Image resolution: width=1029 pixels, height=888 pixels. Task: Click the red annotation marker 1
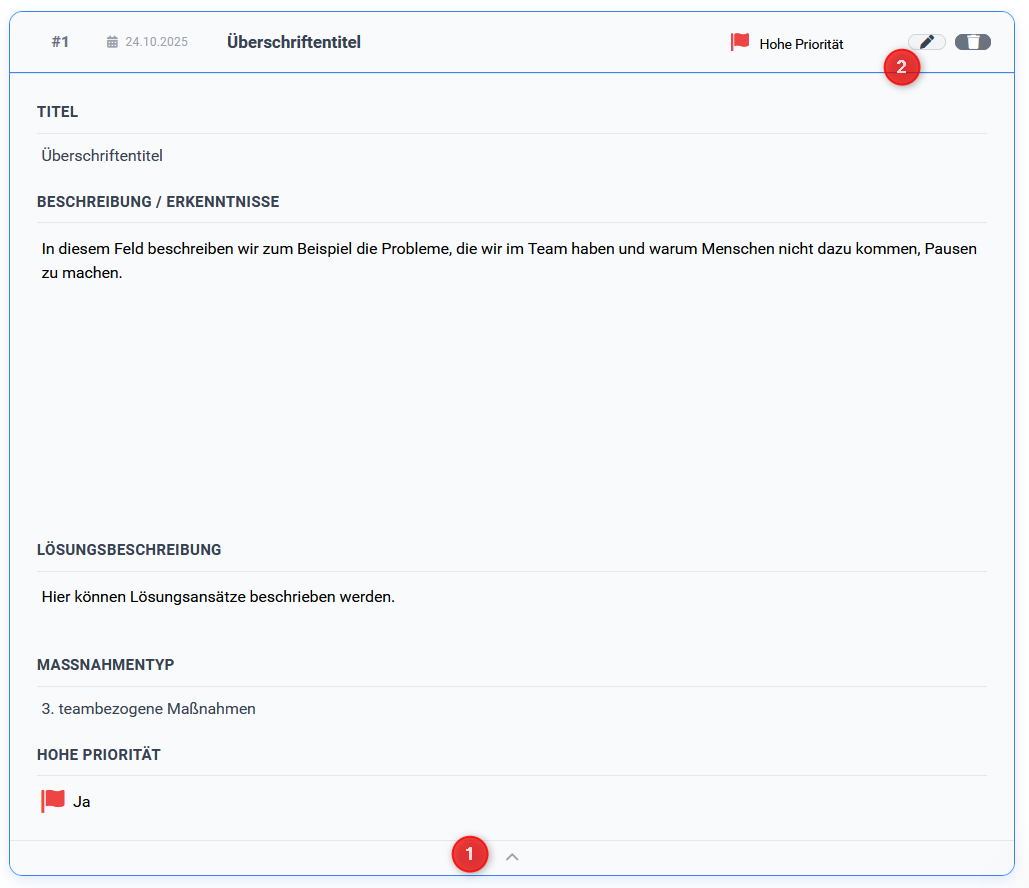pyautogui.click(x=470, y=855)
